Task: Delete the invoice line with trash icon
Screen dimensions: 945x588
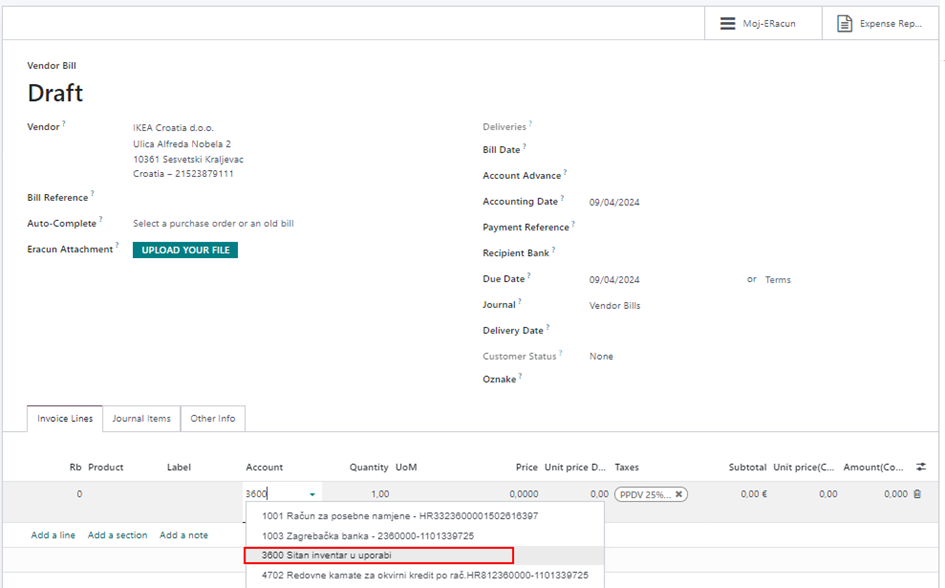Action: [917, 494]
